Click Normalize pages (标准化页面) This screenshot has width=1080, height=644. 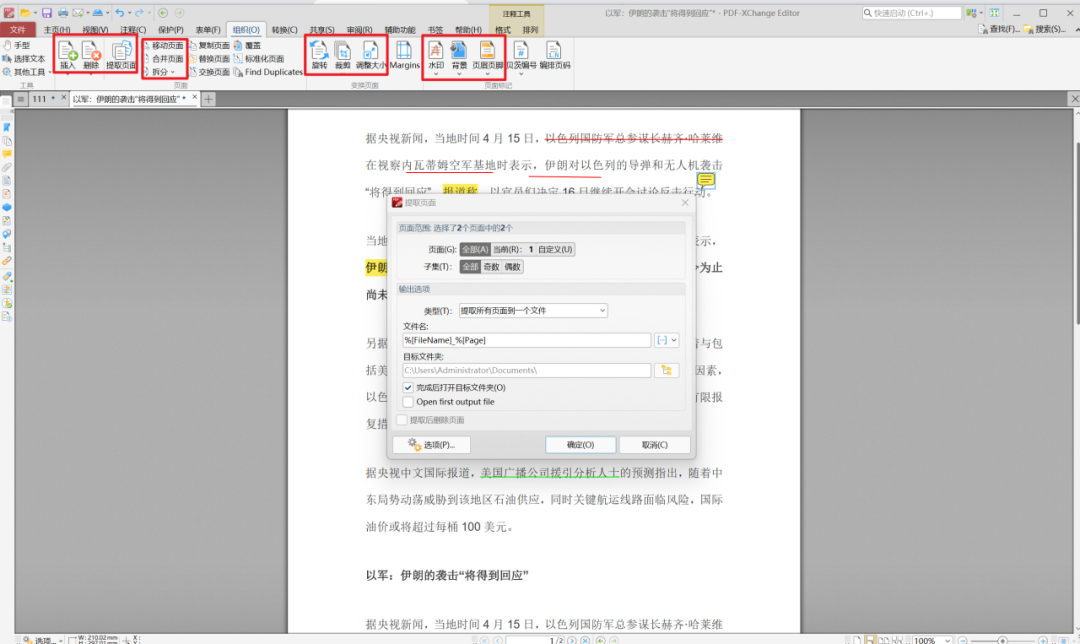coord(259,59)
